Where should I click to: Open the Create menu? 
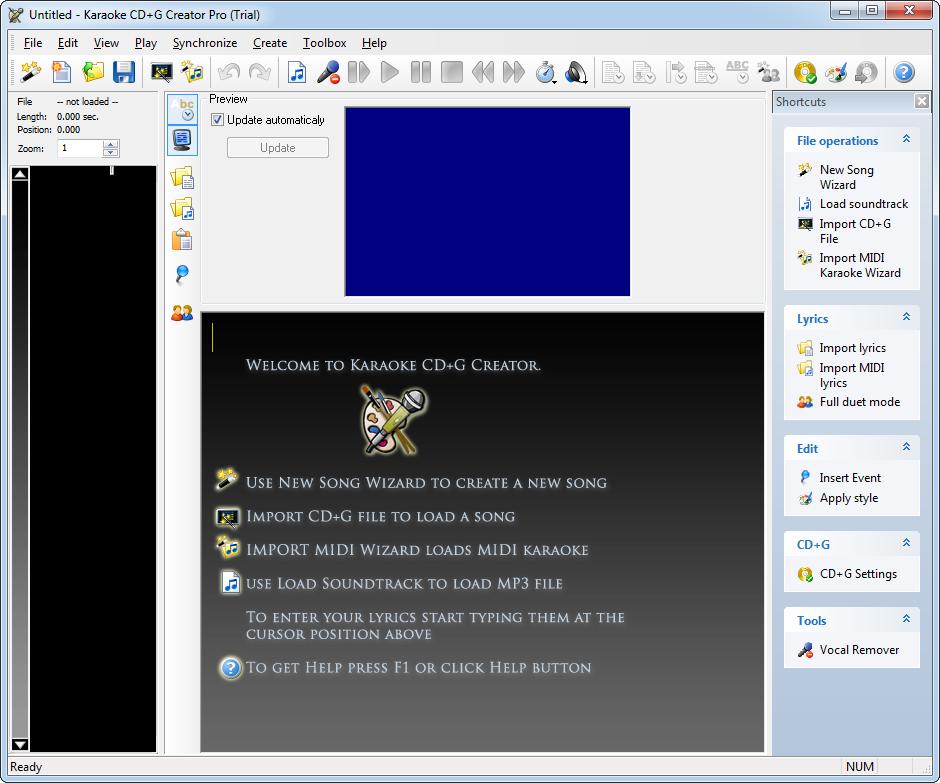pos(270,43)
